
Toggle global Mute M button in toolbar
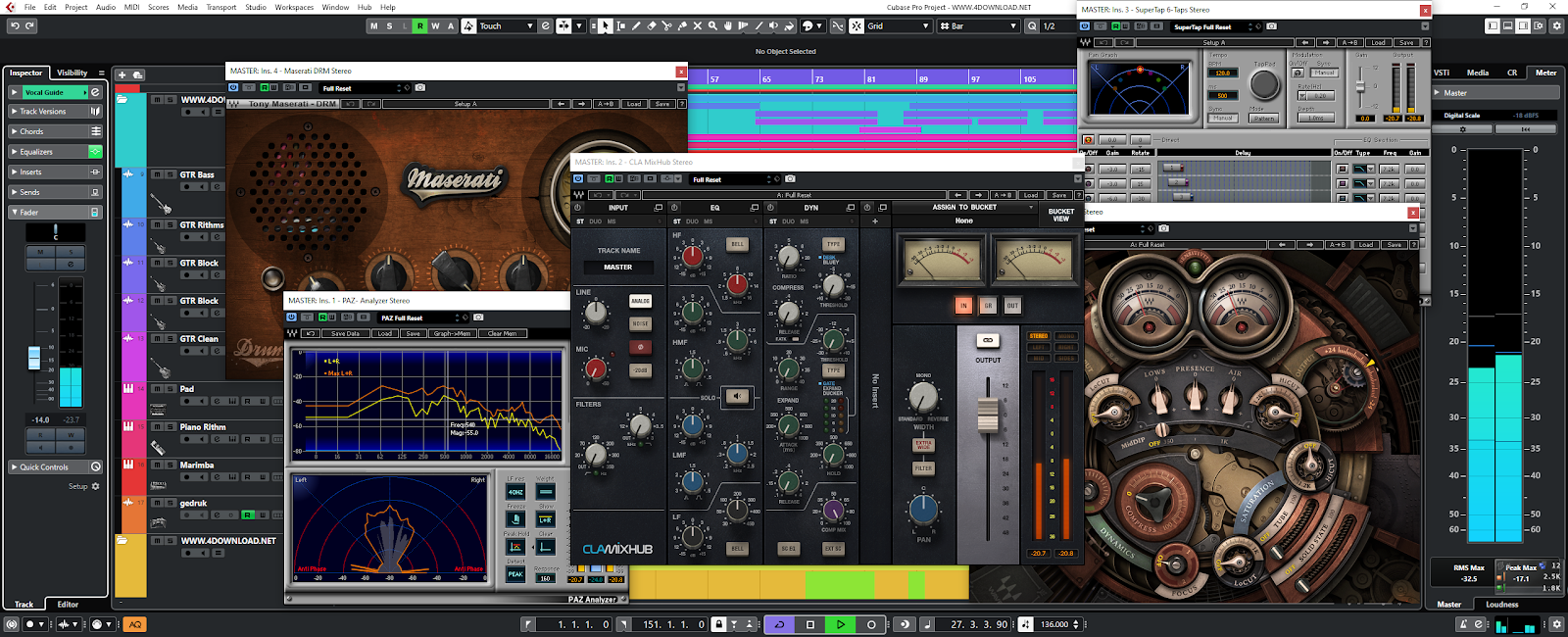point(373,25)
